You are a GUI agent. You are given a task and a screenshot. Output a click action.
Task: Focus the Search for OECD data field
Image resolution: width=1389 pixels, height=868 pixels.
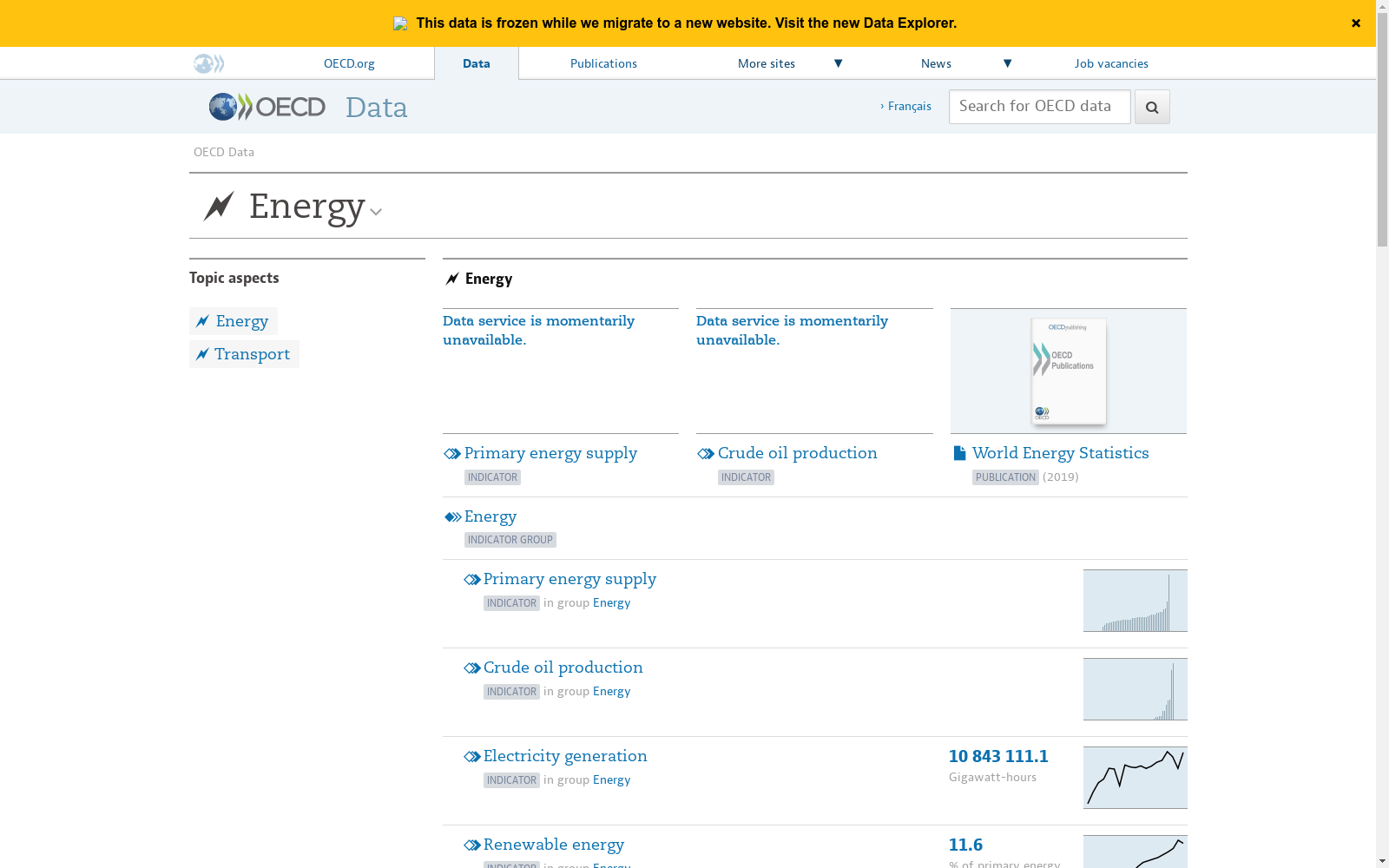(1039, 107)
